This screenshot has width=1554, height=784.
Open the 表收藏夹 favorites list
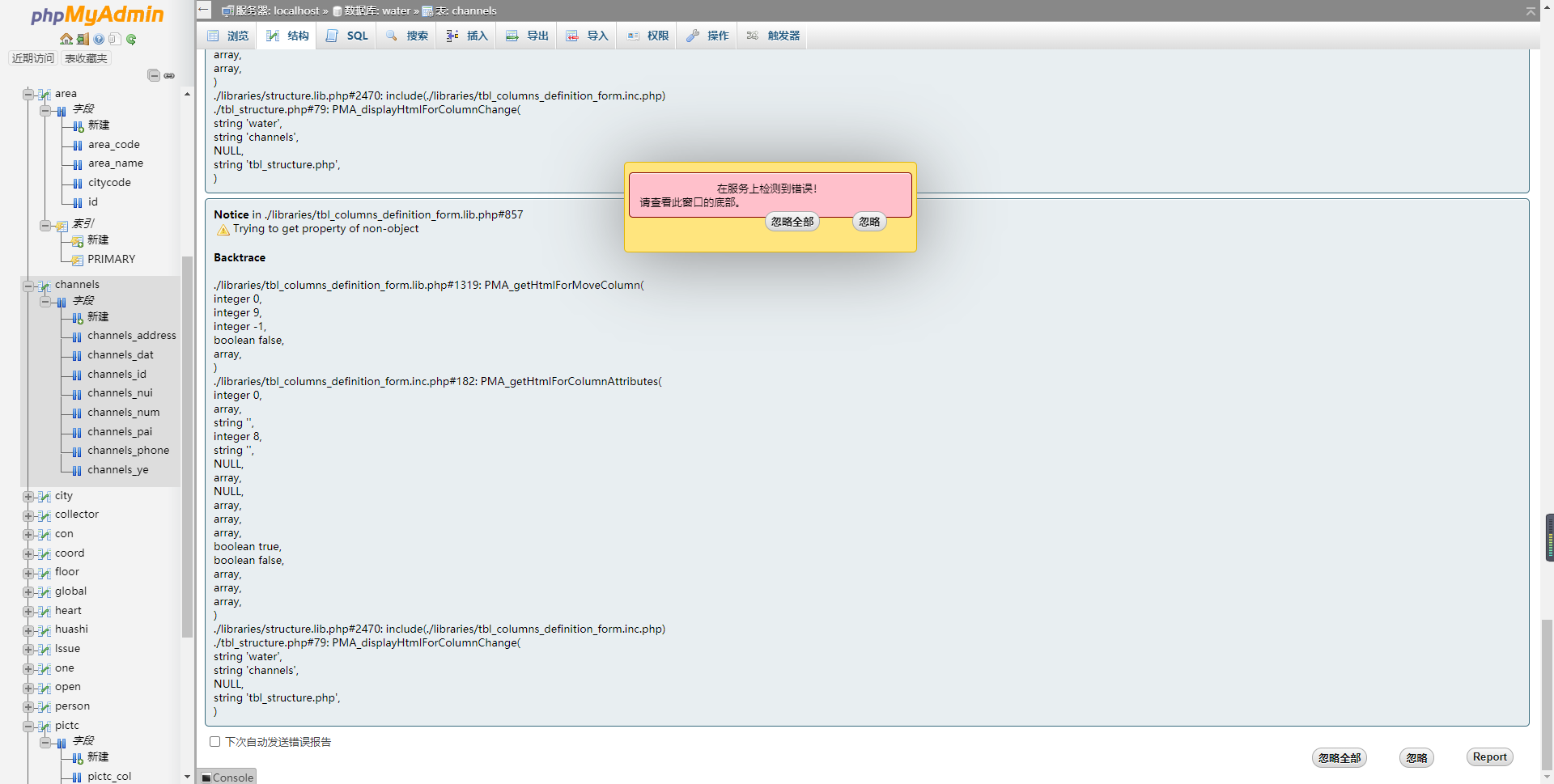pyautogui.click(x=86, y=58)
